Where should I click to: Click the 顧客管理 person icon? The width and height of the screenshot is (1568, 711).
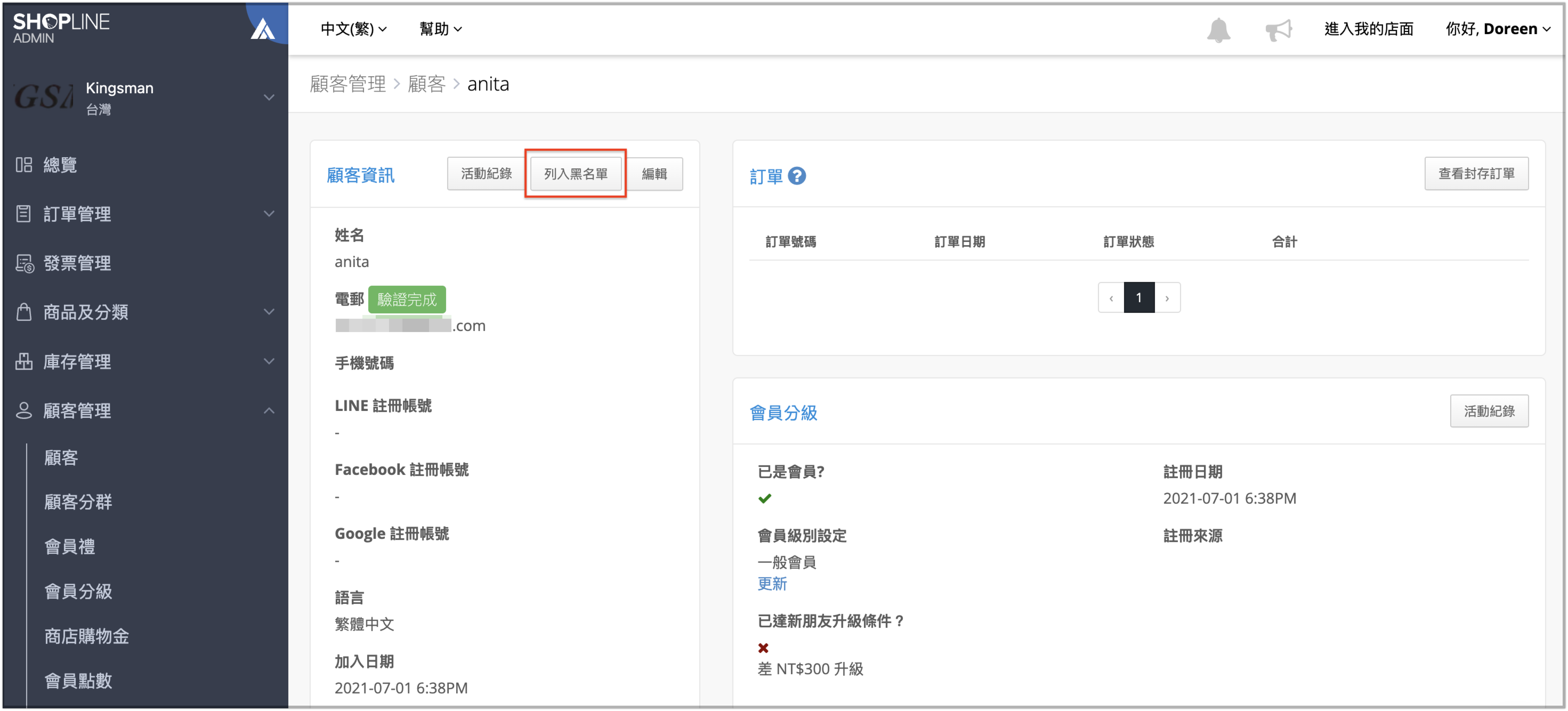(24, 410)
